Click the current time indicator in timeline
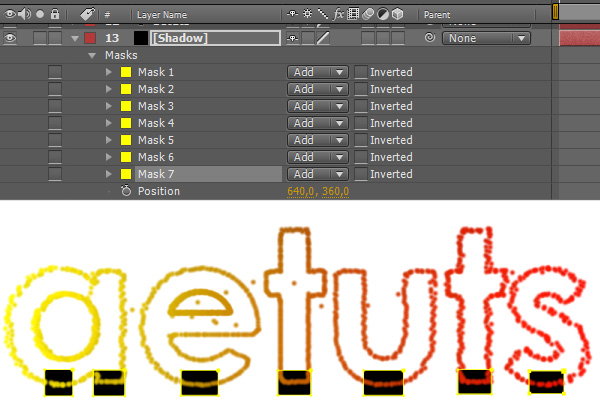The width and height of the screenshot is (600, 400). [555, 11]
